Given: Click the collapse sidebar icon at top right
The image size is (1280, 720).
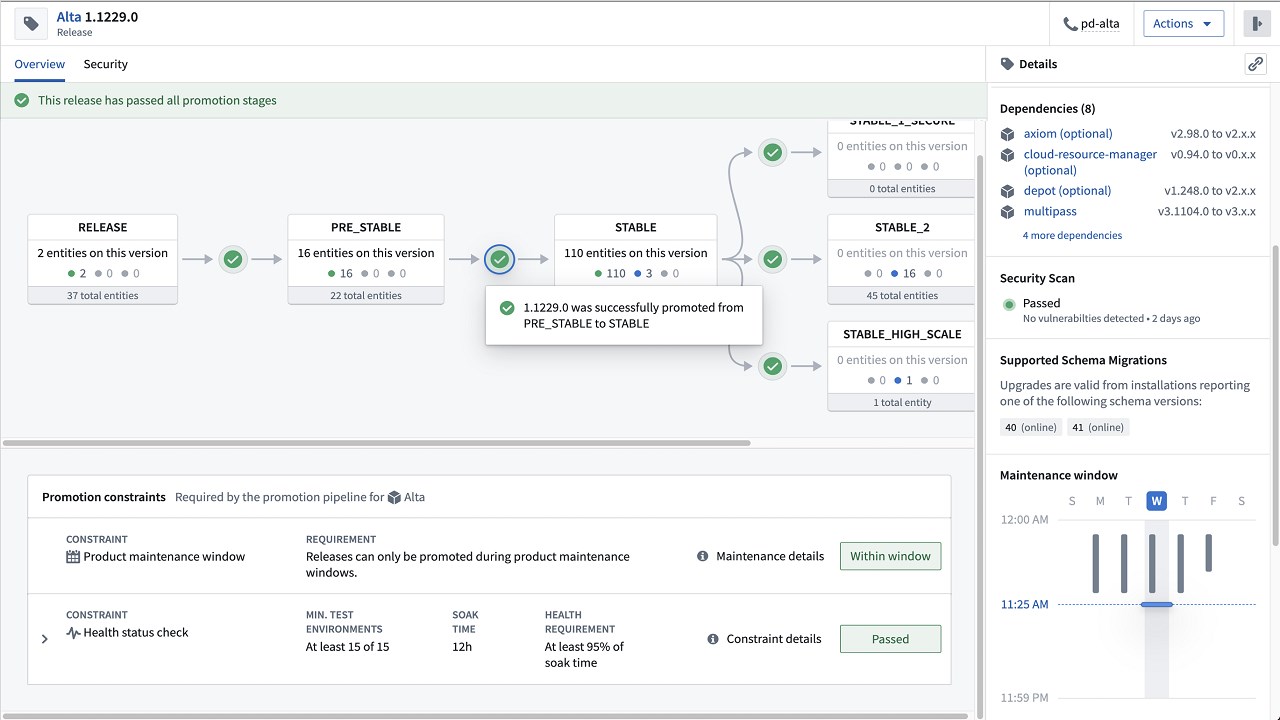Looking at the screenshot, I should (x=1256, y=24).
